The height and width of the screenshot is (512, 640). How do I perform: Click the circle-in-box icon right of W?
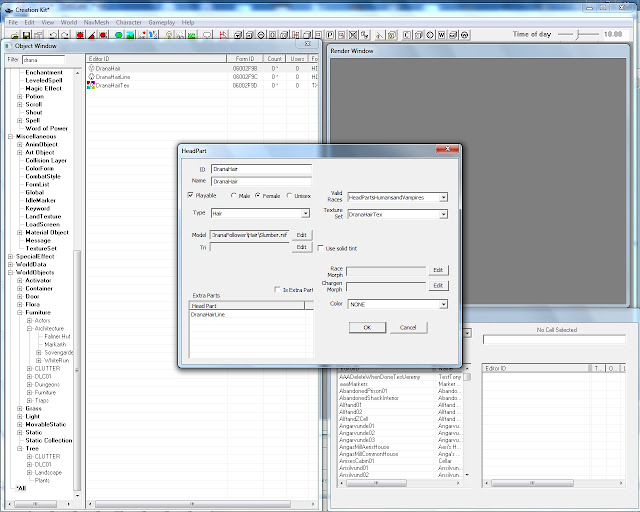[x=453, y=35]
